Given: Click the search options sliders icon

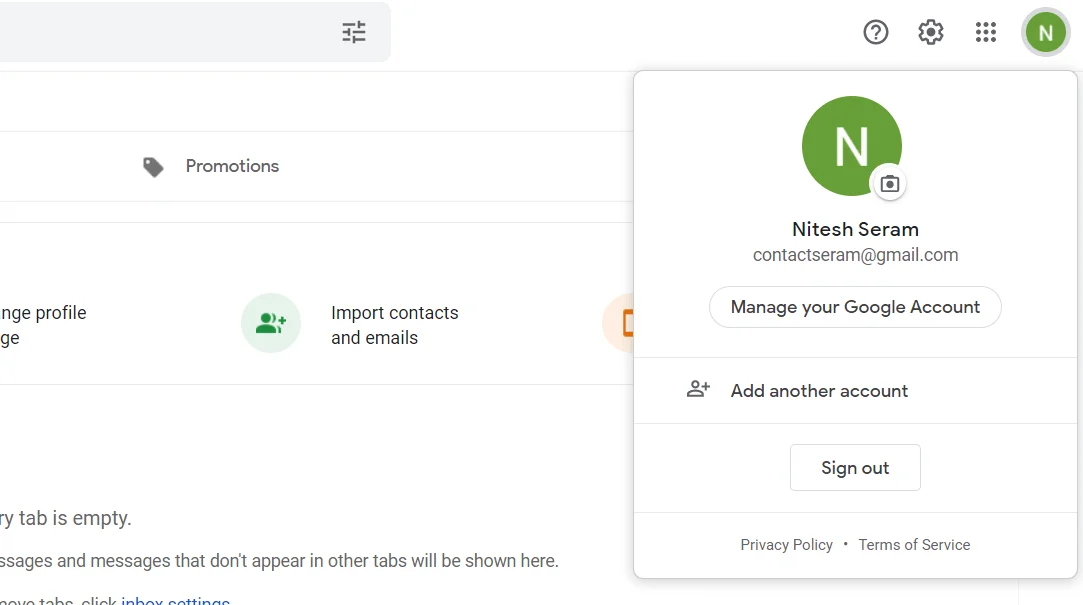Looking at the screenshot, I should coord(353,32).
